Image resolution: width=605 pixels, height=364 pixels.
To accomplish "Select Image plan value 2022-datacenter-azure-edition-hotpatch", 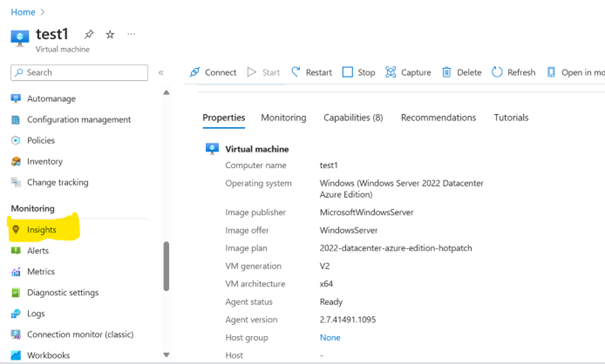I will click(396, 248).
